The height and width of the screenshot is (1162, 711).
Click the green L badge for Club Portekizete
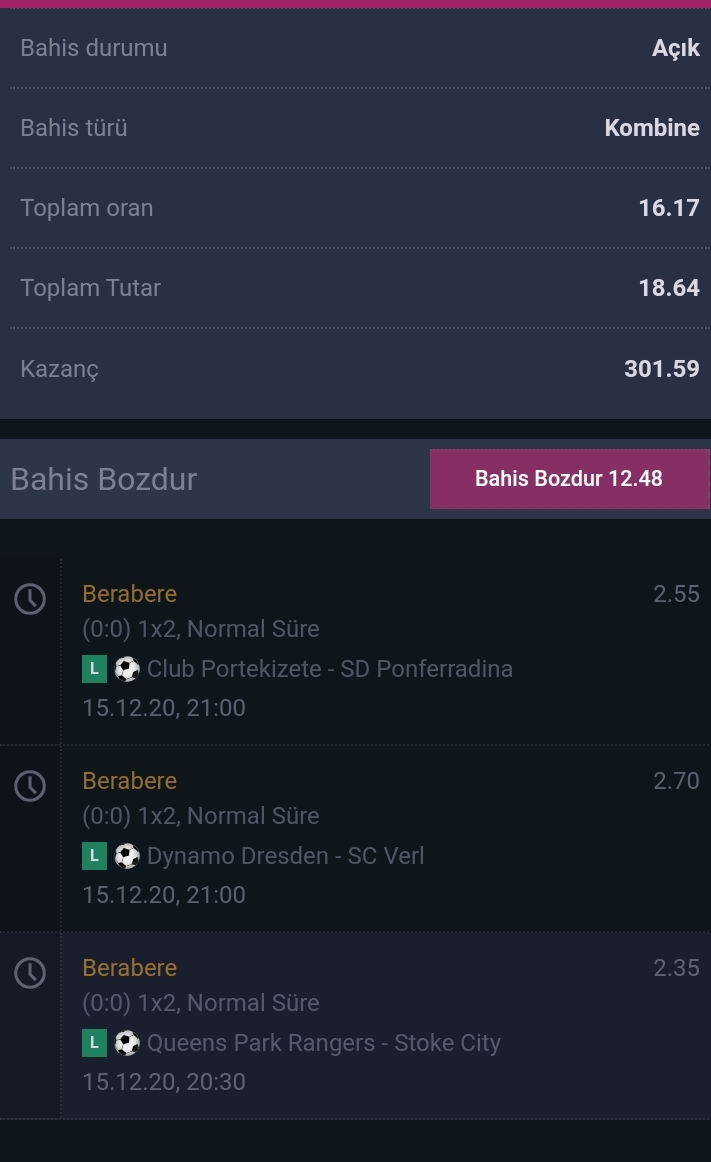pos(94,669)
